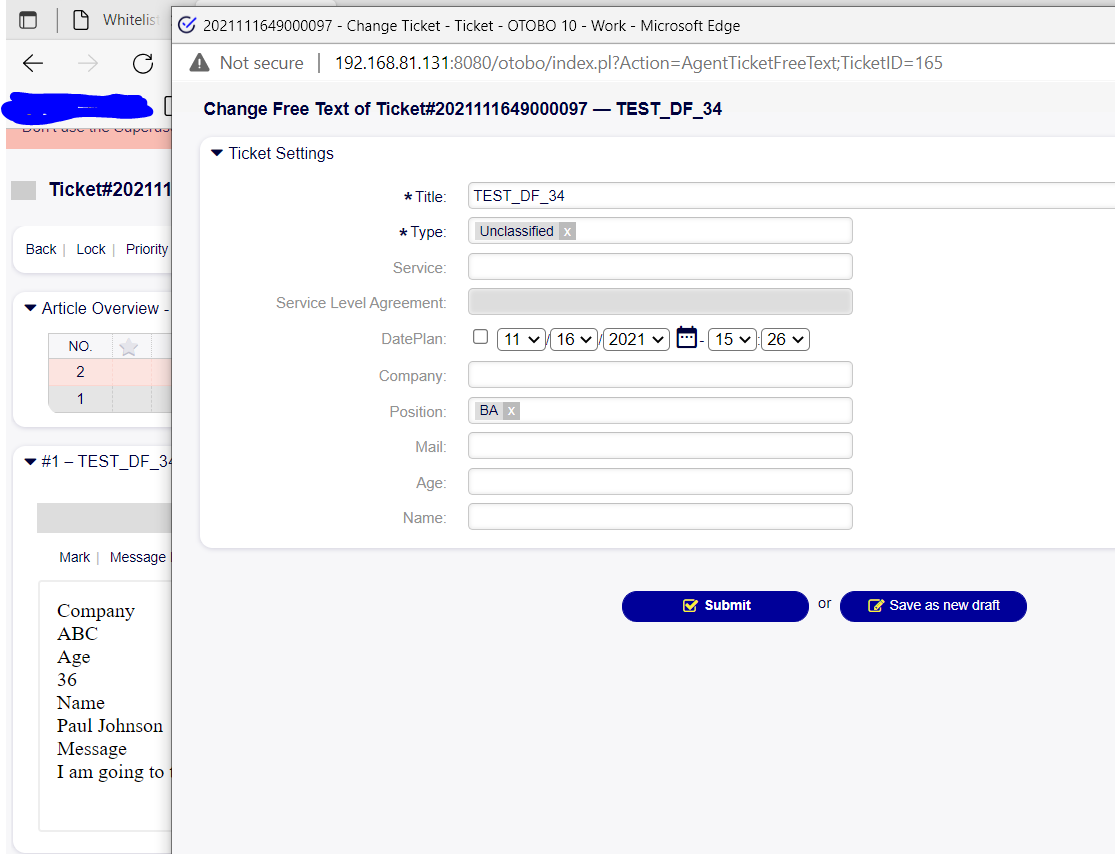Click the reload page icon

(x=142, y=63)
